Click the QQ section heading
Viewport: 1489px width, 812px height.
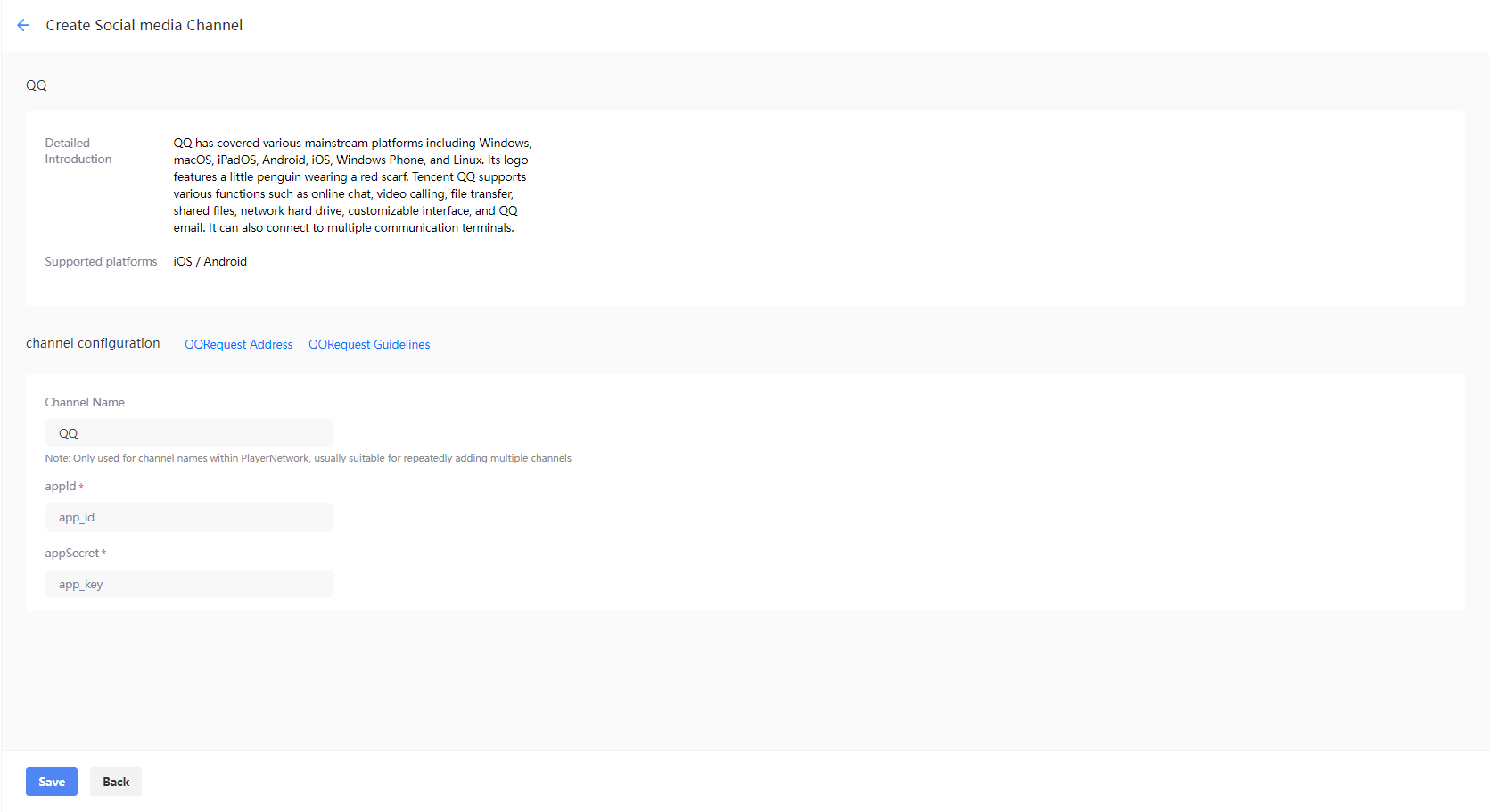[x=37, y=86]
